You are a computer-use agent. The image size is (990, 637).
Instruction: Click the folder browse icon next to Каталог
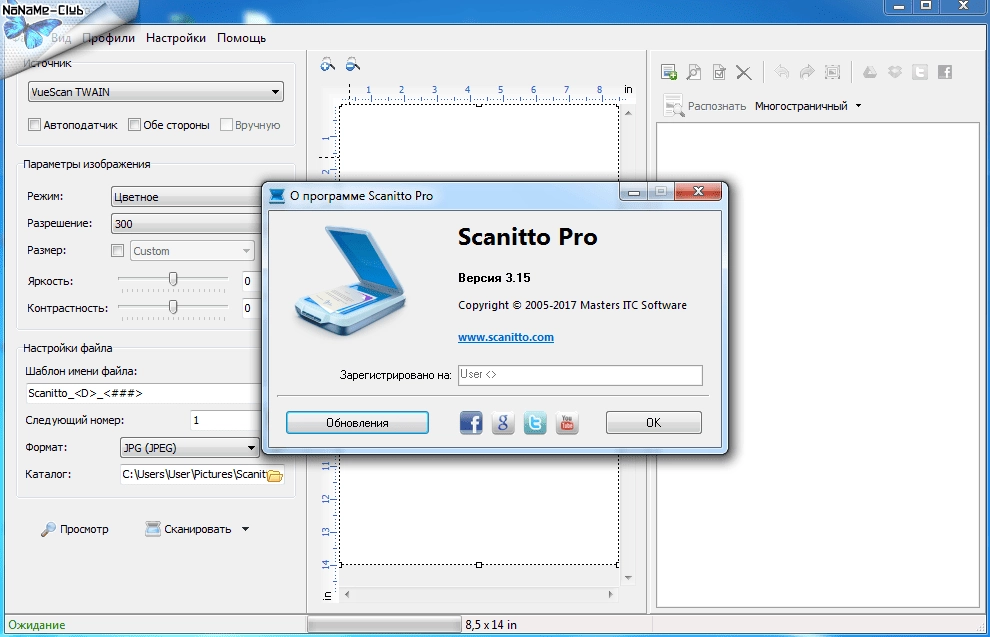(x=275, y=475)
